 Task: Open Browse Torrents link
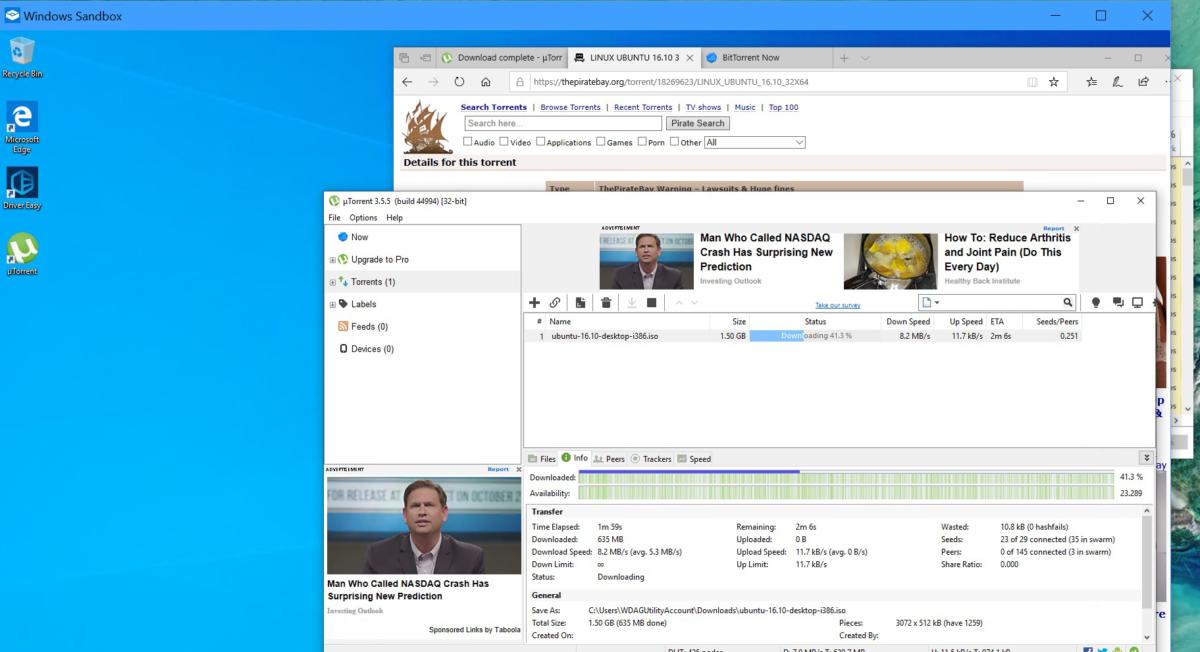pyautogui.click(x=570, y=107)
